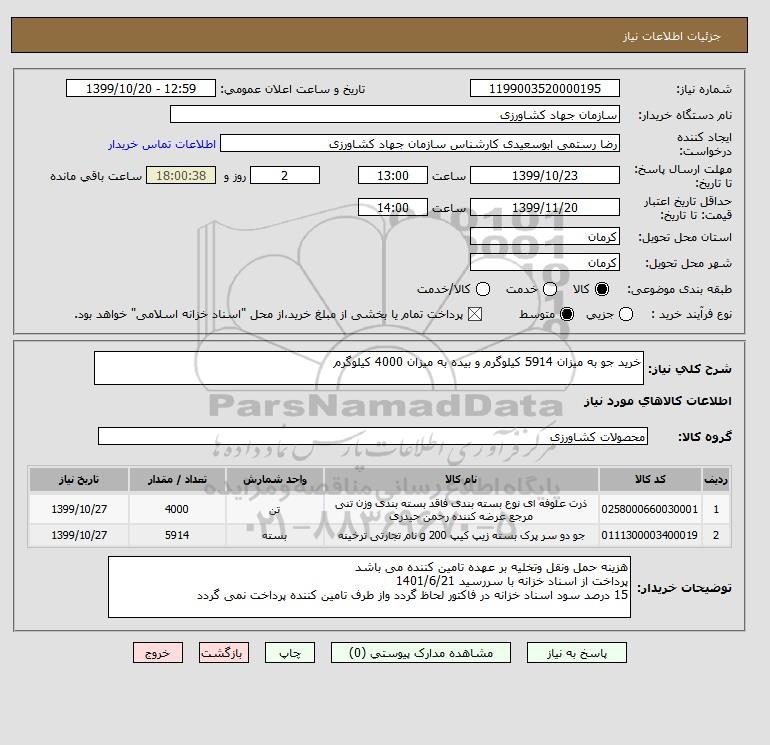Click the row 2 need date 1399/10/27
This screenshot has width=770, height=745.
tap(79, 535)
